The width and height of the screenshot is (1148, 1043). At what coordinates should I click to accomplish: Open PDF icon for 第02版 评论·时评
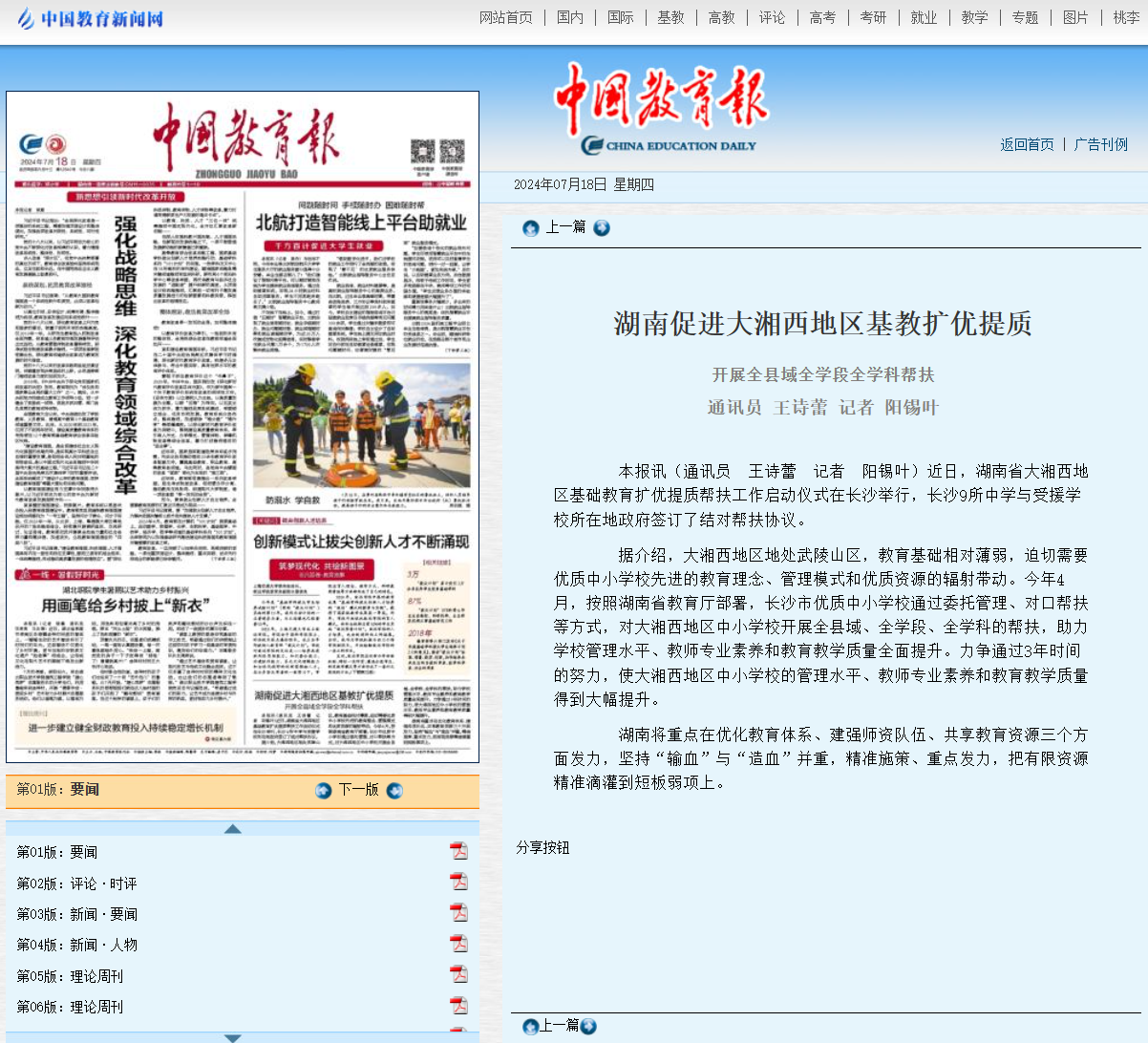coord(459,882)
